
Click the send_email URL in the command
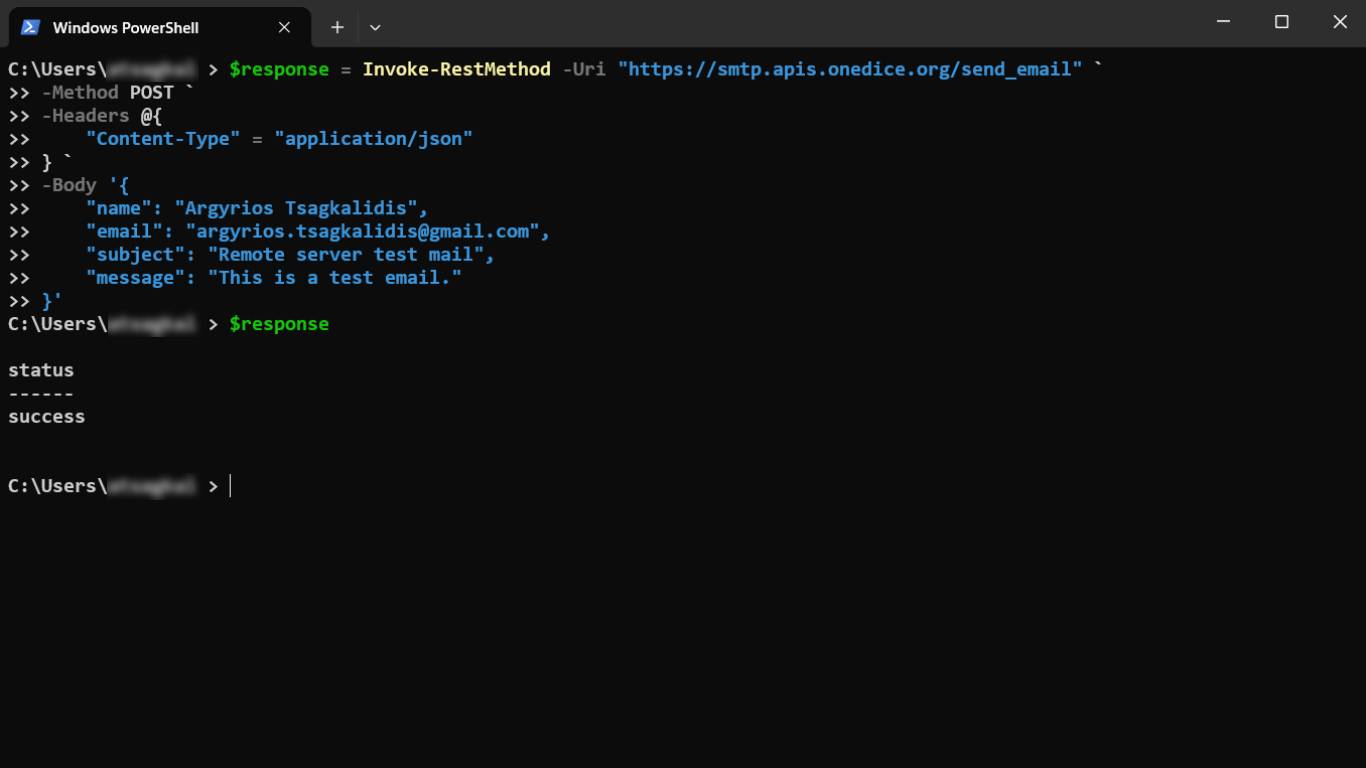(x=850, y=69)
